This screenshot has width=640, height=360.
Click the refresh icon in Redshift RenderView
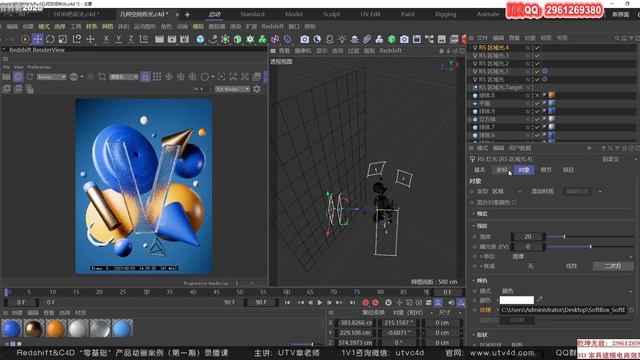coord(30,77)
